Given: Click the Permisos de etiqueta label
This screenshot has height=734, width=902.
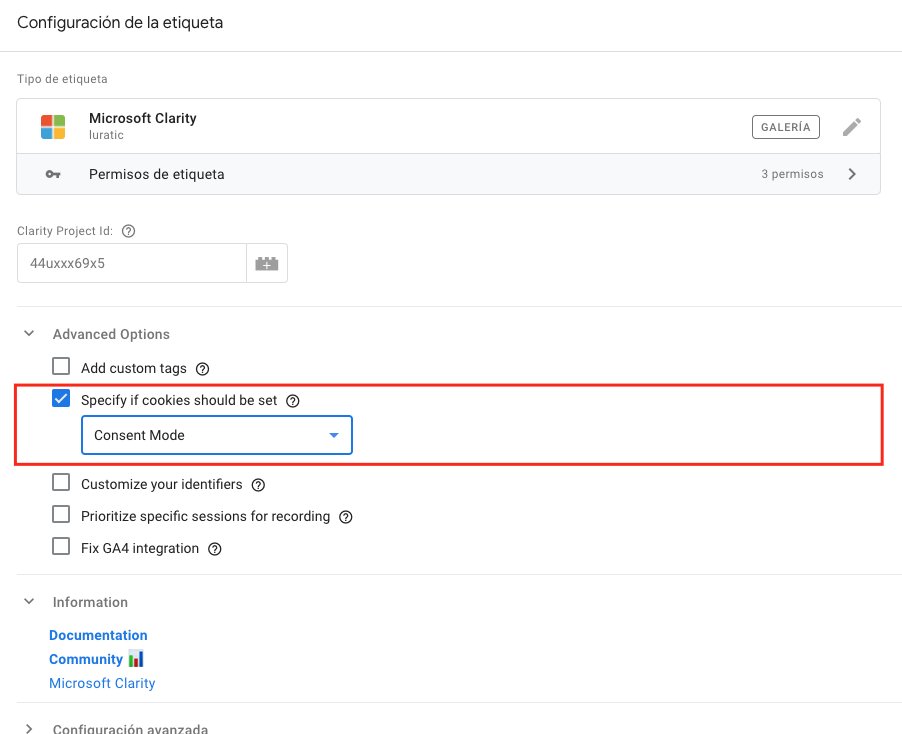Looking at the screenshot, I should pos(156,174).
